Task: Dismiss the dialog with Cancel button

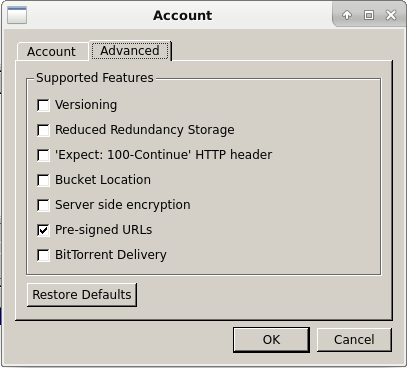Action: [x=354, y=340]
